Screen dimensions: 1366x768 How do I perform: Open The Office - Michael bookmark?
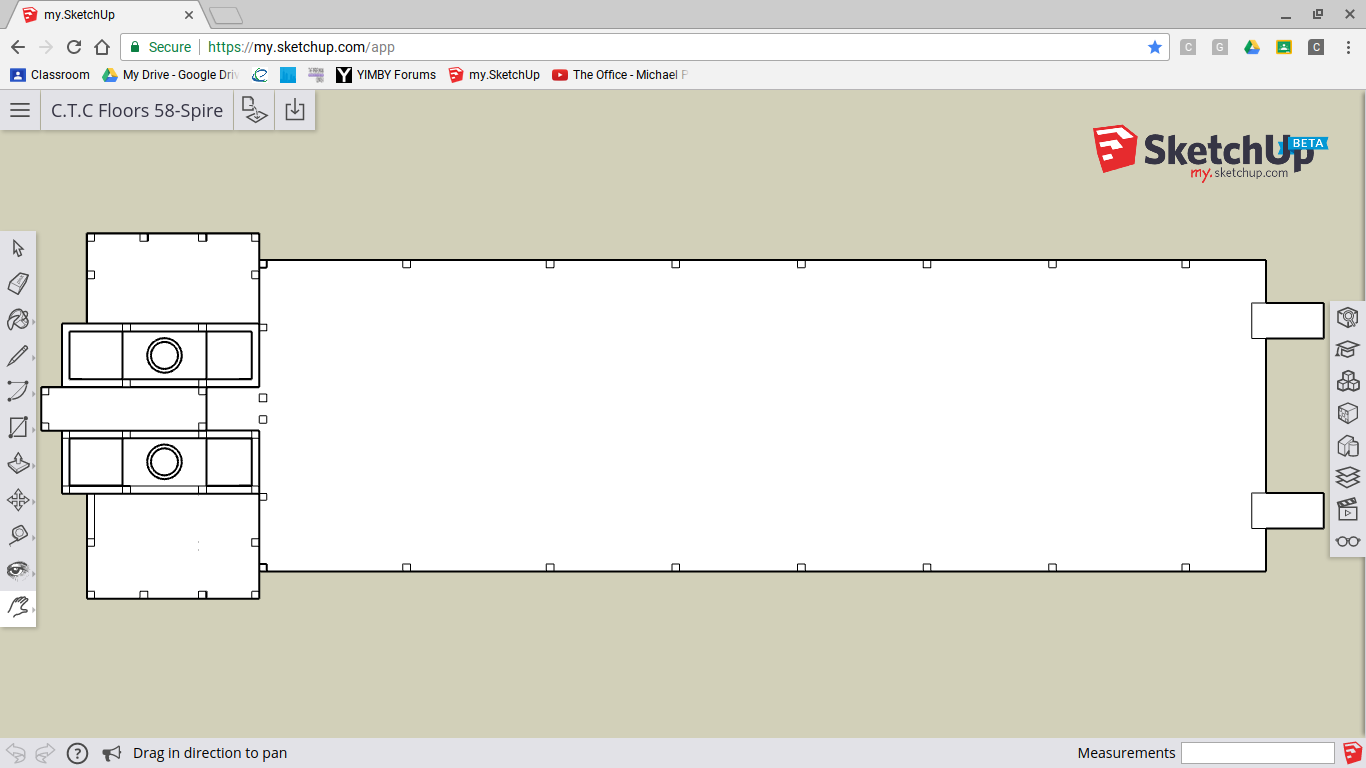(x=620, y=75)
